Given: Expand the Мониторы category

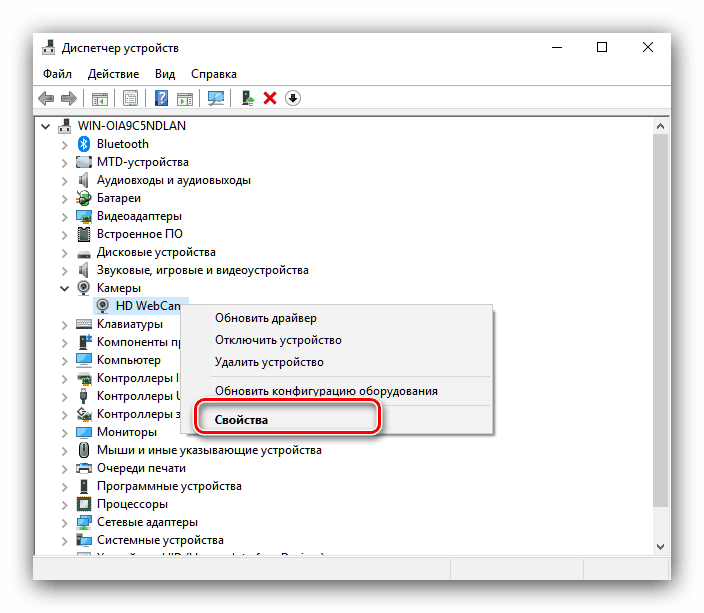Looking at the screenshot, I should (x=65, y=433).
